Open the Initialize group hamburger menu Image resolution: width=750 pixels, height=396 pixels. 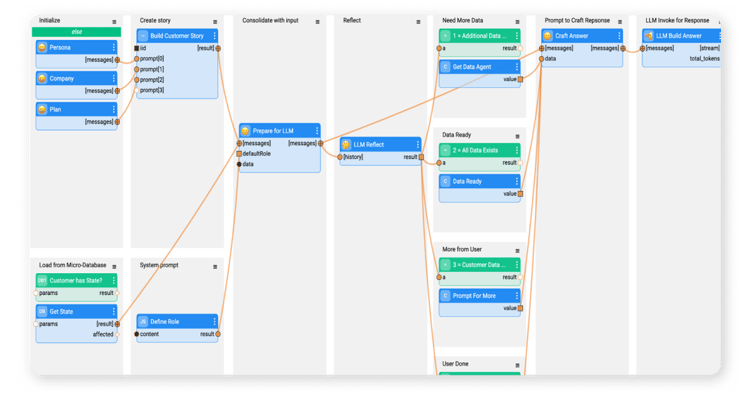click(114, 22)
